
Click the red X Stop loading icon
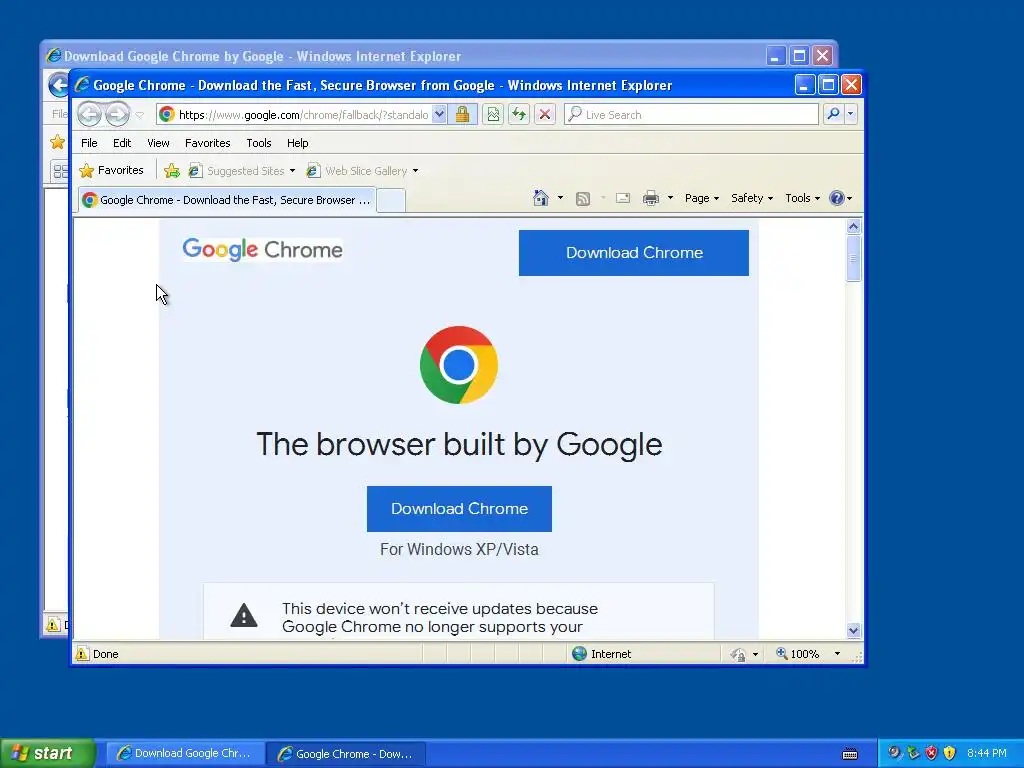click(x=545, y=114)
